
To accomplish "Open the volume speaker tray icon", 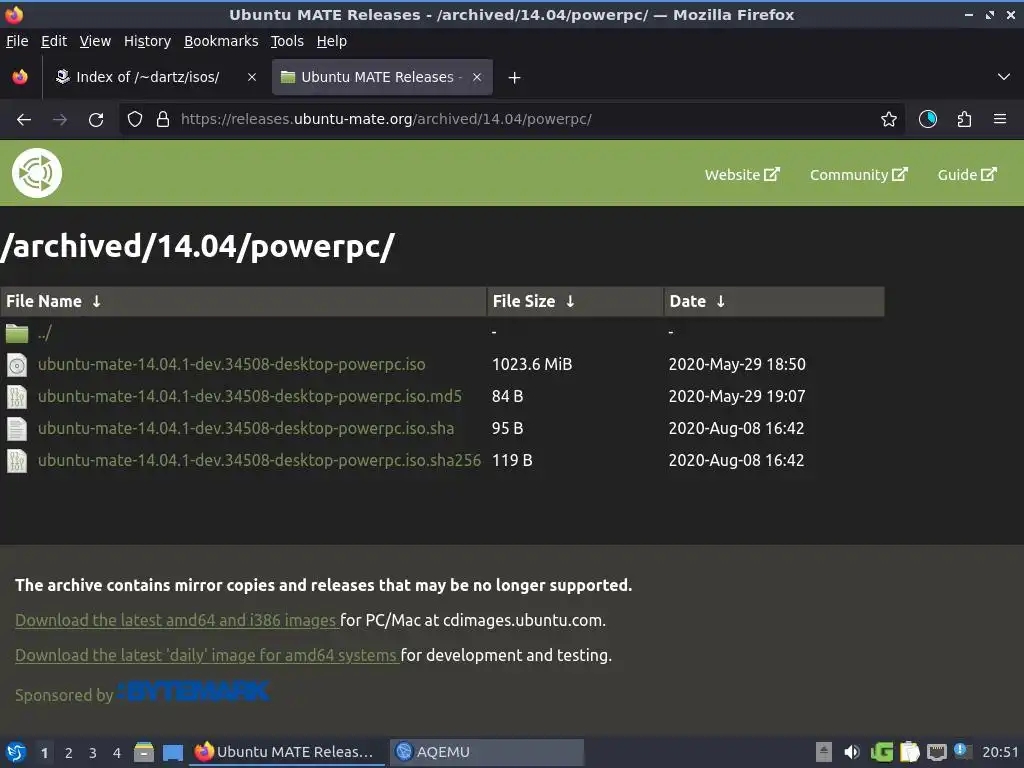I will click(852, 752).
